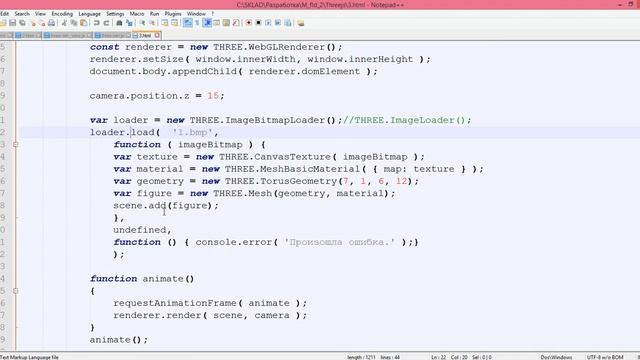Viewport: 640px width, 360px height.
Task: Run macro multiple times icon
Action: [x=278, y=23]
